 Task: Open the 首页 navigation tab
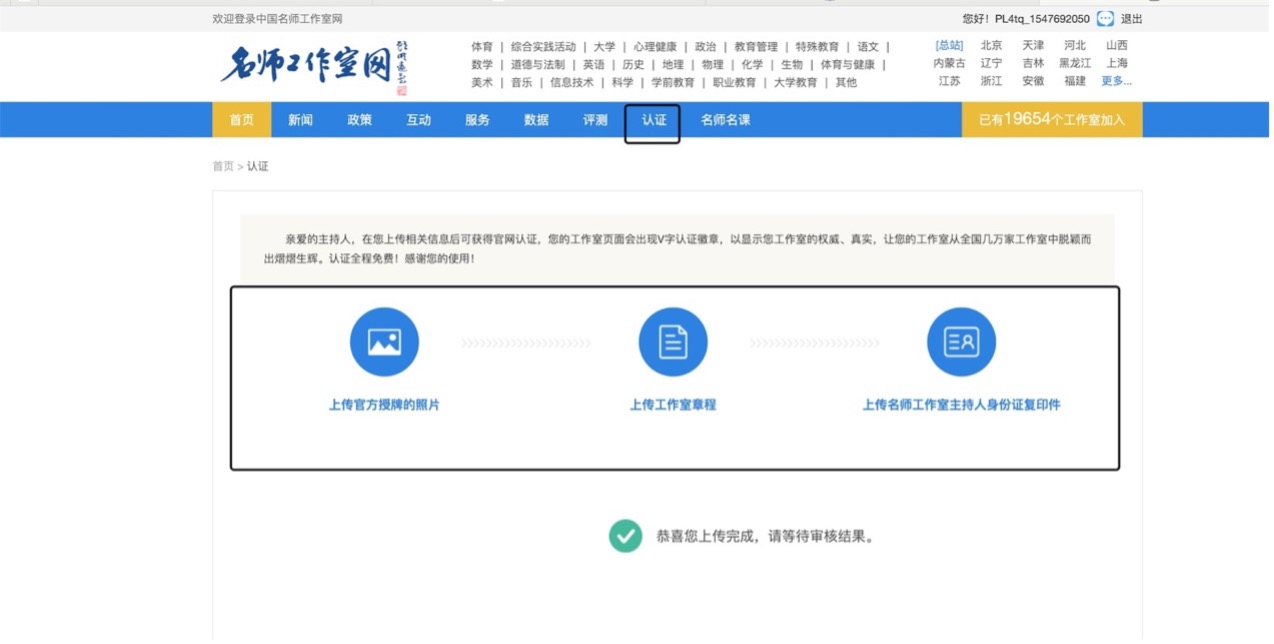click(x=242, y=120)
